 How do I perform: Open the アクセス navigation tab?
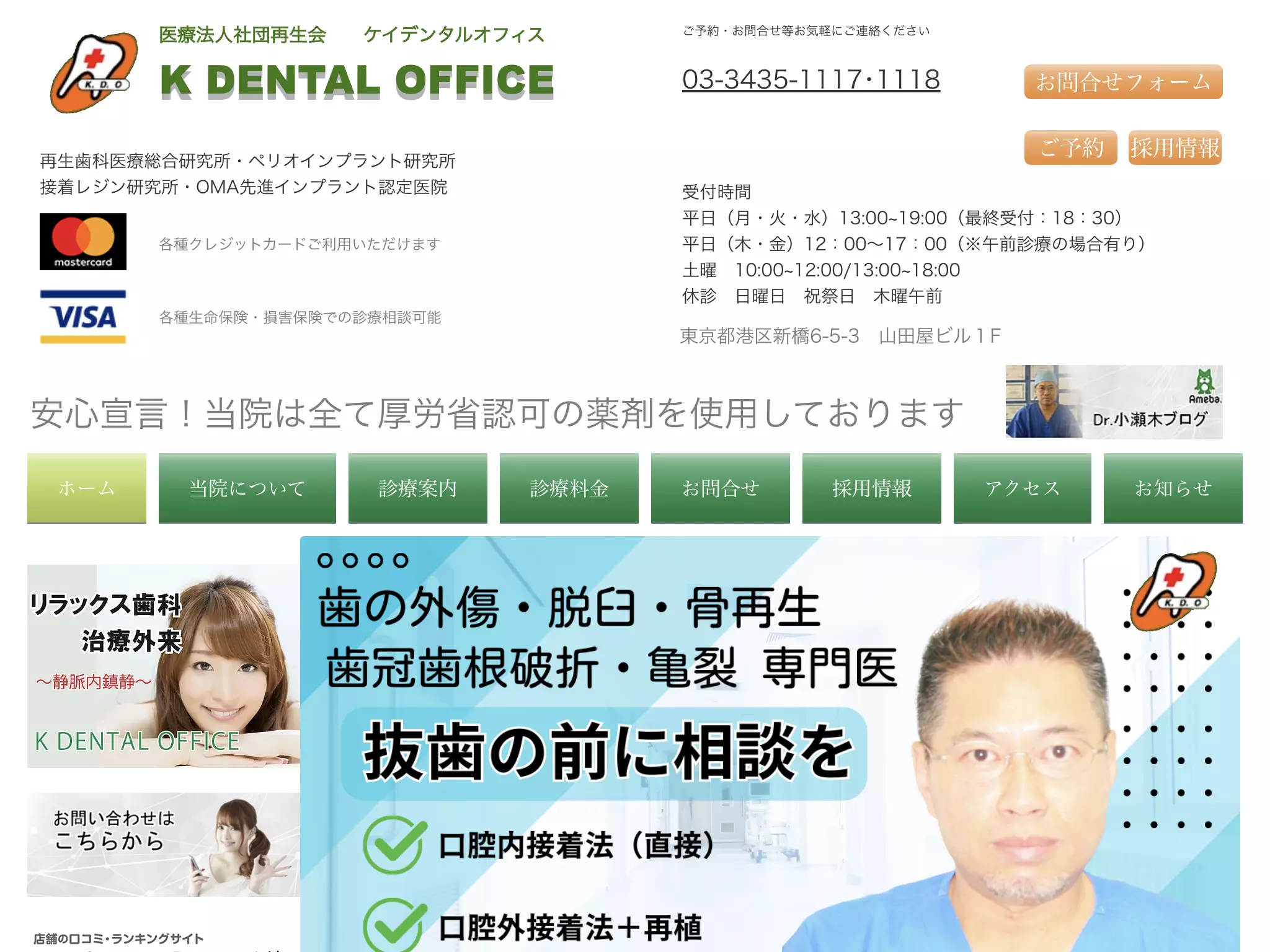tap(1023, 488)
